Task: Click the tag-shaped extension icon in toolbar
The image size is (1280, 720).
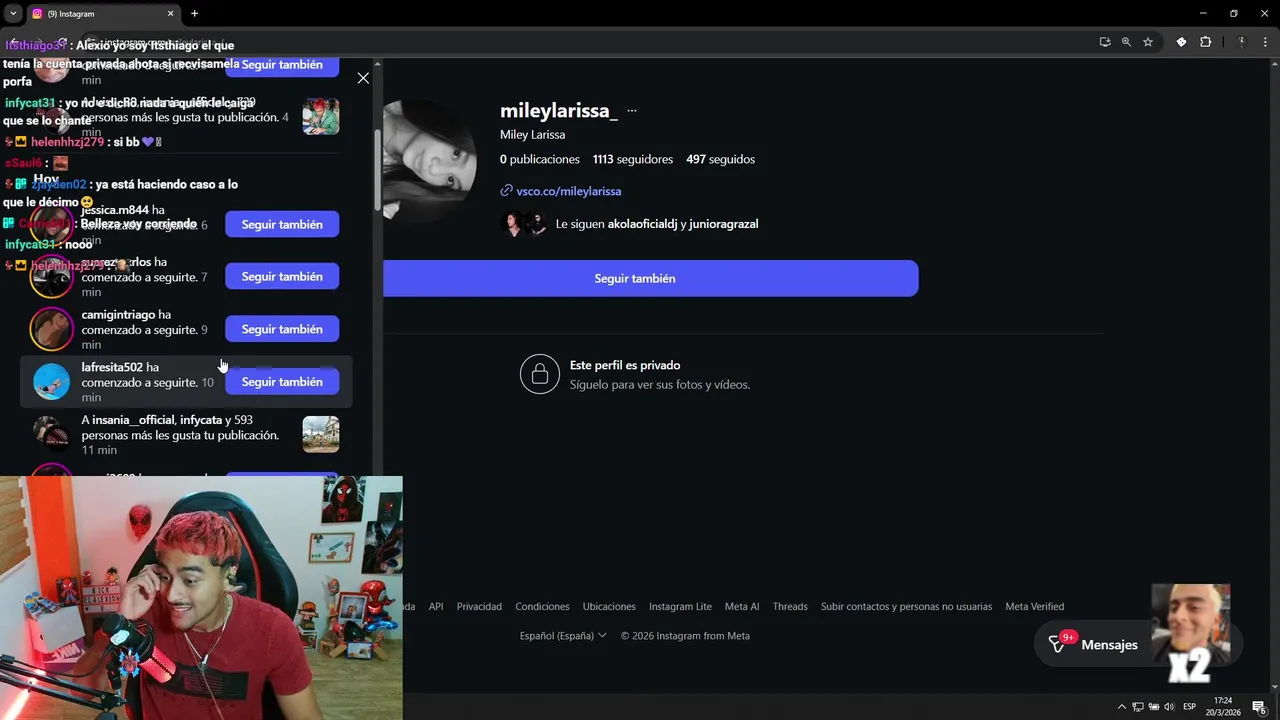Action: [x=1181, y=42]
